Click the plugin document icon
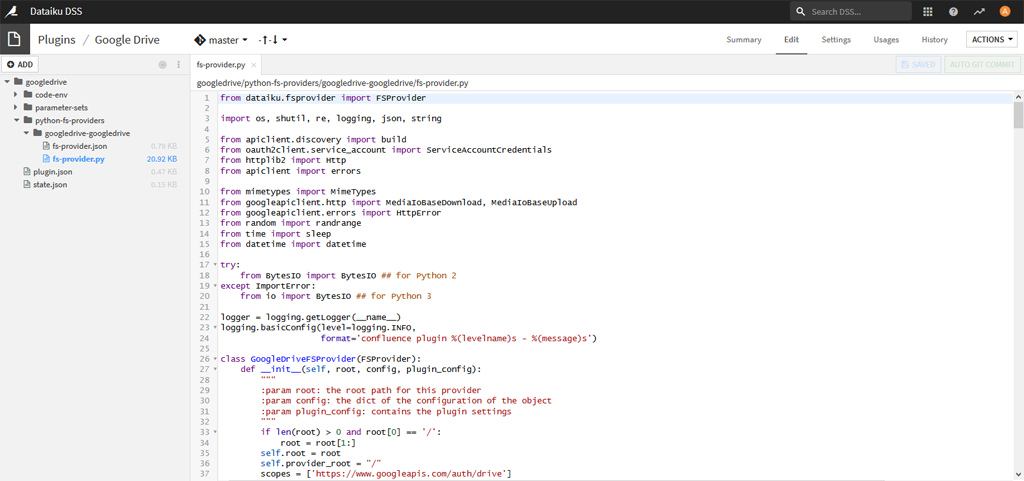The height and width of the screenshot is (481, 1024). pyautogui.click(x=14, y=39)
